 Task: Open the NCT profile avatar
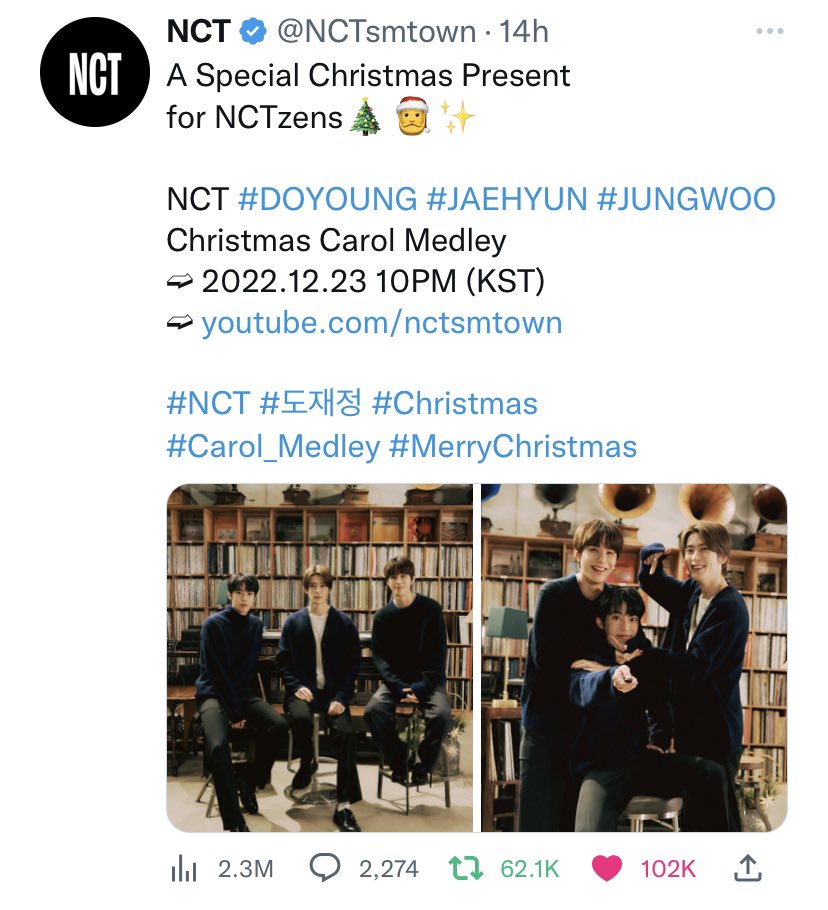click(95, 72)
